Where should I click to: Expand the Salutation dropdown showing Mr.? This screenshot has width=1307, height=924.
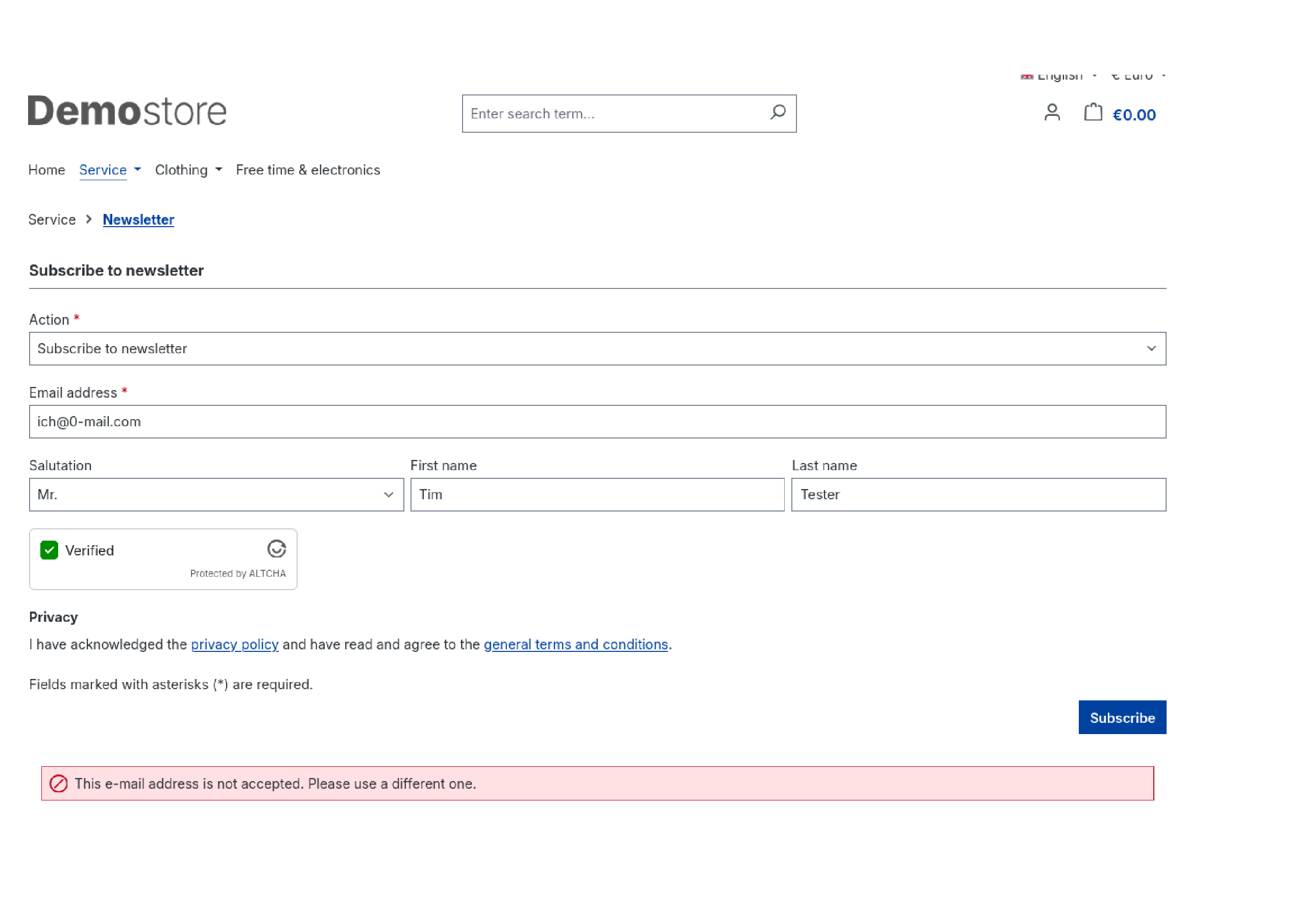[216, 494]
